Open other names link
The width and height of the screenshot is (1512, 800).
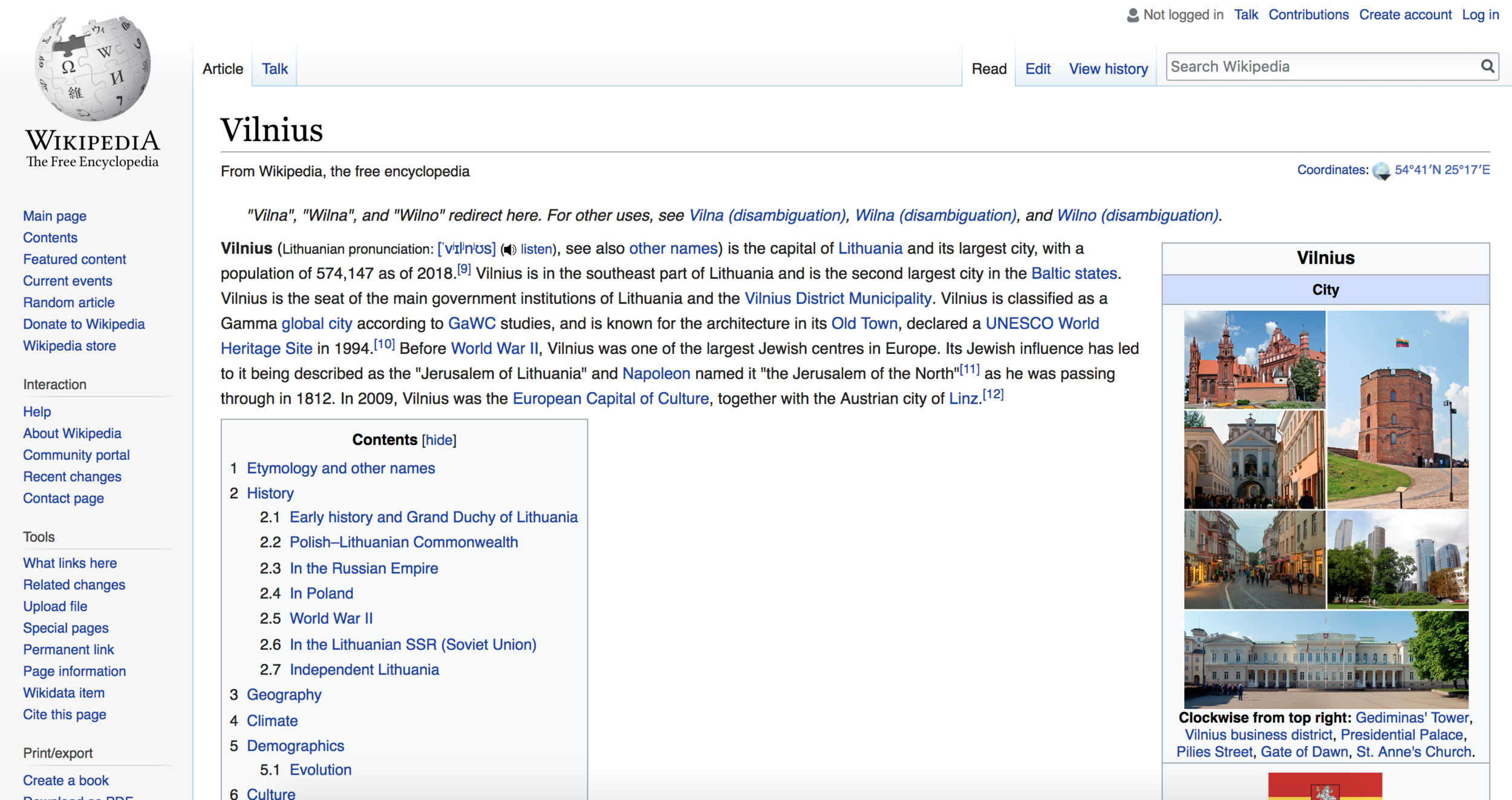(673, 249)
